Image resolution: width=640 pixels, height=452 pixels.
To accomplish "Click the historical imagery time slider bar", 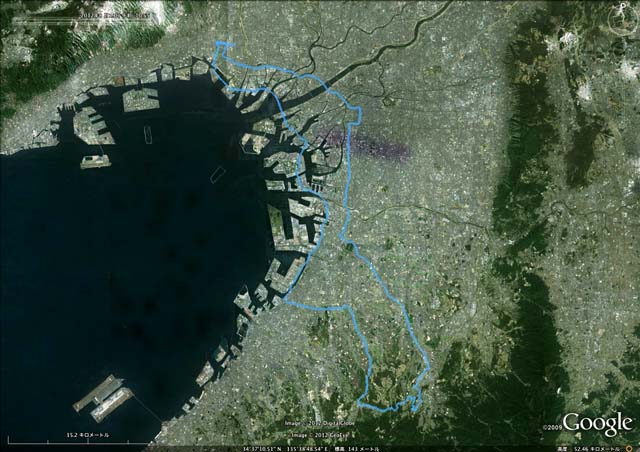I will click(82, 19).
